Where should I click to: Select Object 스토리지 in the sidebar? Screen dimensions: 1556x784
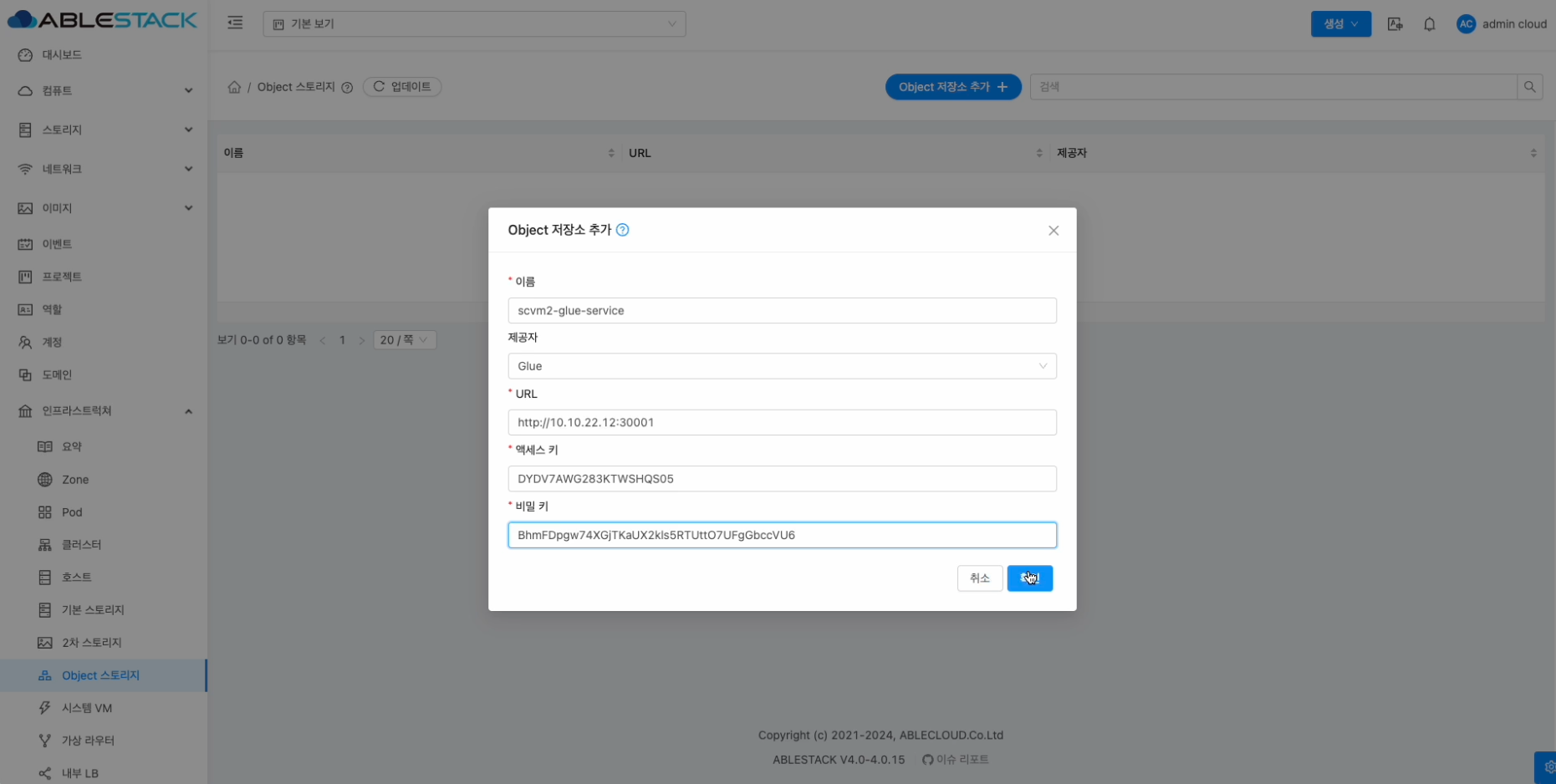click(x=104, y=675)
